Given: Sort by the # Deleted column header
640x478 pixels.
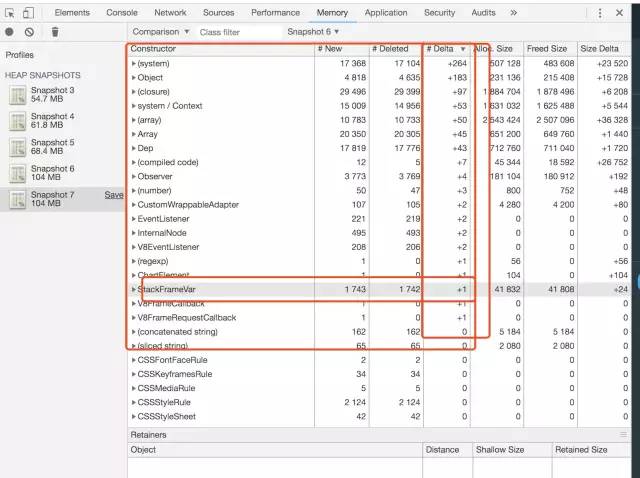Looking at the screenshot, I should click(x=396, y=49).
